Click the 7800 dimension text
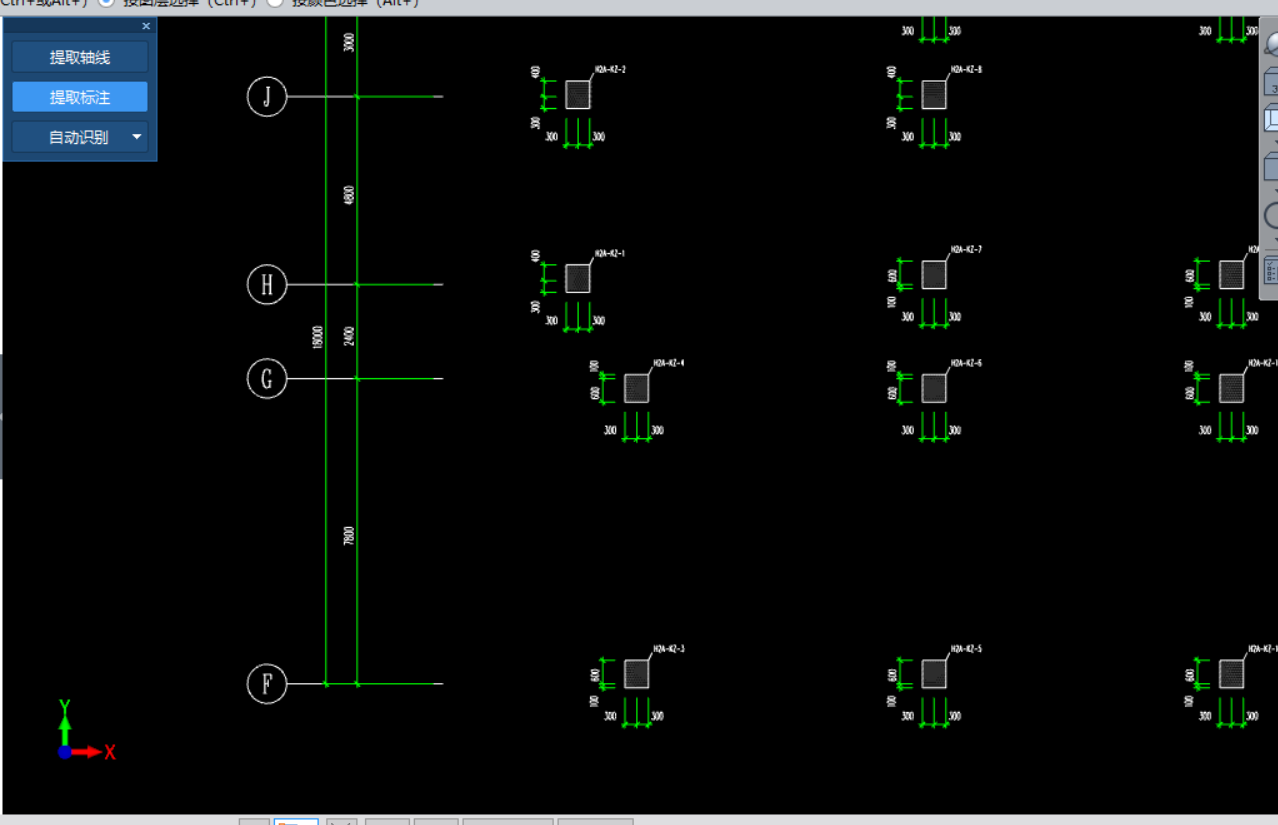 pos(349,535)
